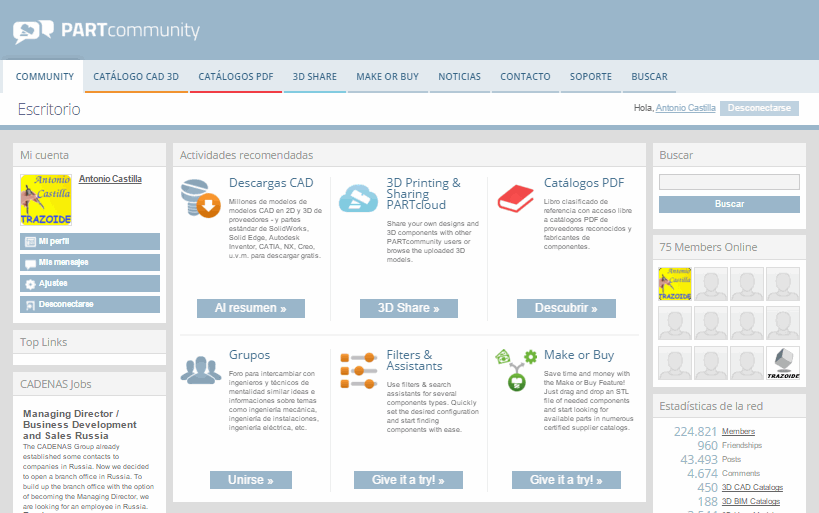This screenshot has height=513, width=819.
Task: Open the NOTICIAS tab
Action: coord(459,76)
